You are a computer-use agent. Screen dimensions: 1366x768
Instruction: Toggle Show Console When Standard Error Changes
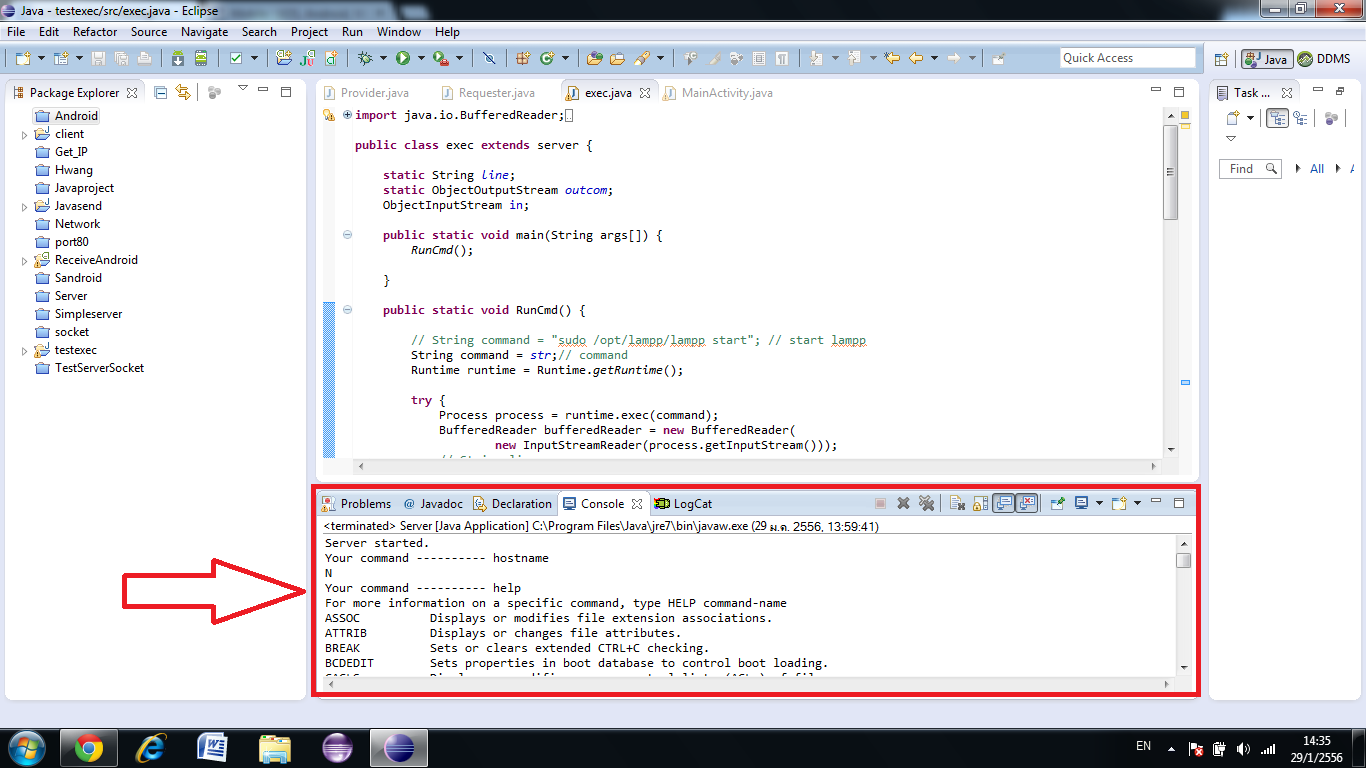(x=1027, y=503)
